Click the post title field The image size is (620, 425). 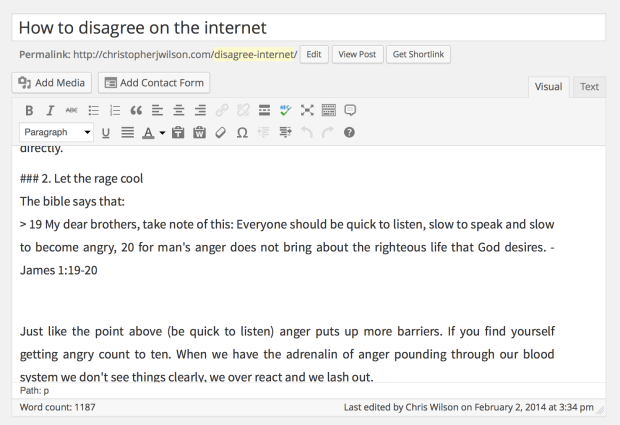click(x=308, y=27)
